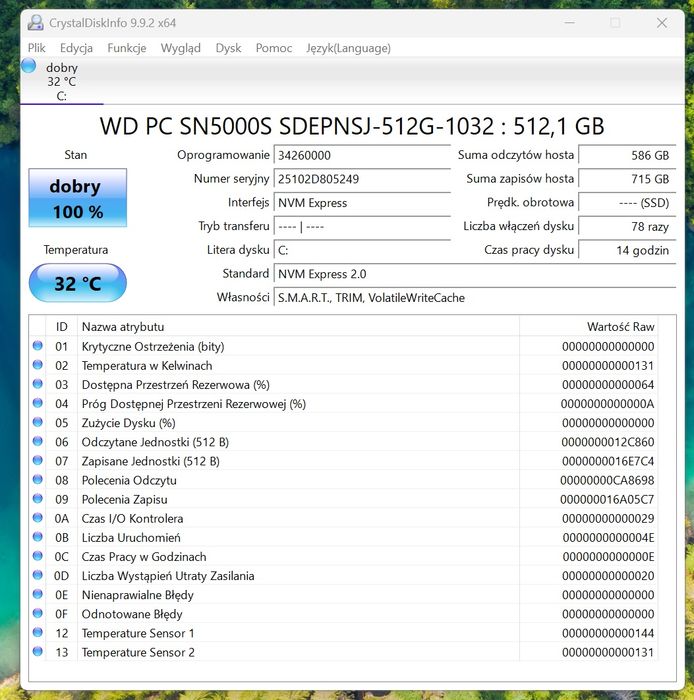This screenshot has height=700, width=694.
Task: Click the power on hours 14 godzin
Action: tap(627, 250)
